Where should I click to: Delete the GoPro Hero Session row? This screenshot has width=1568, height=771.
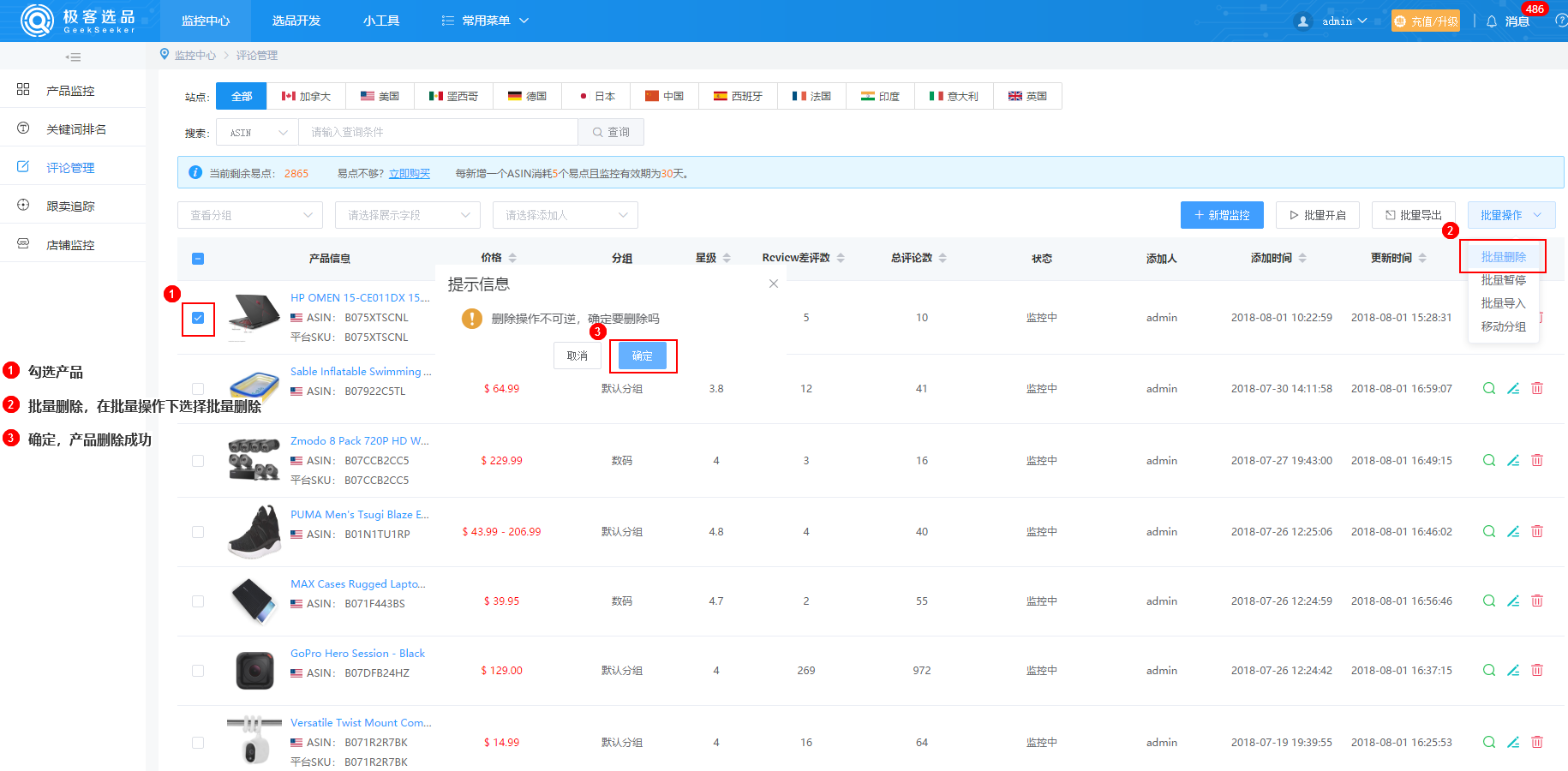pyautogui.click(x=1537, y=670)
